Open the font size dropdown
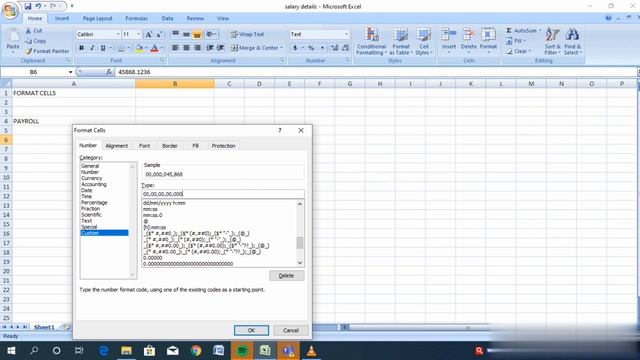640x360 pixels. point(138,35)
